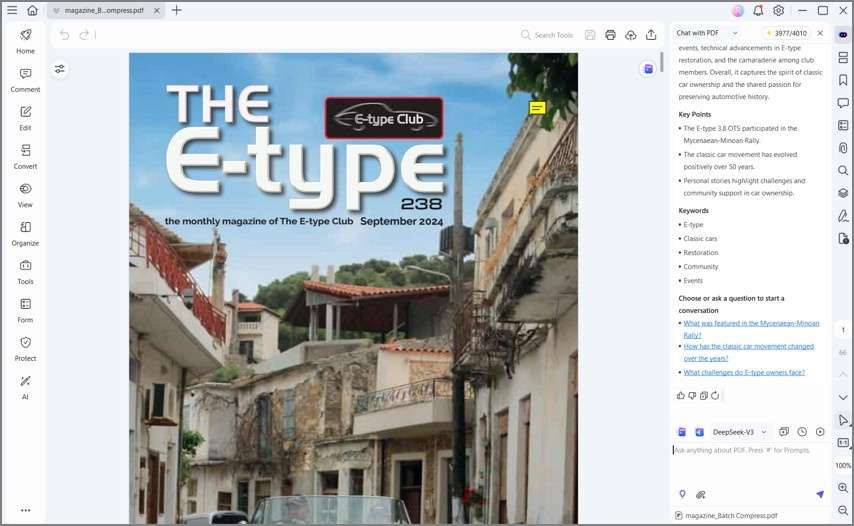The height and width of the screenshot is (526, 854).
Task: Open the AI section in left sidebar
Action: (25, 388)
